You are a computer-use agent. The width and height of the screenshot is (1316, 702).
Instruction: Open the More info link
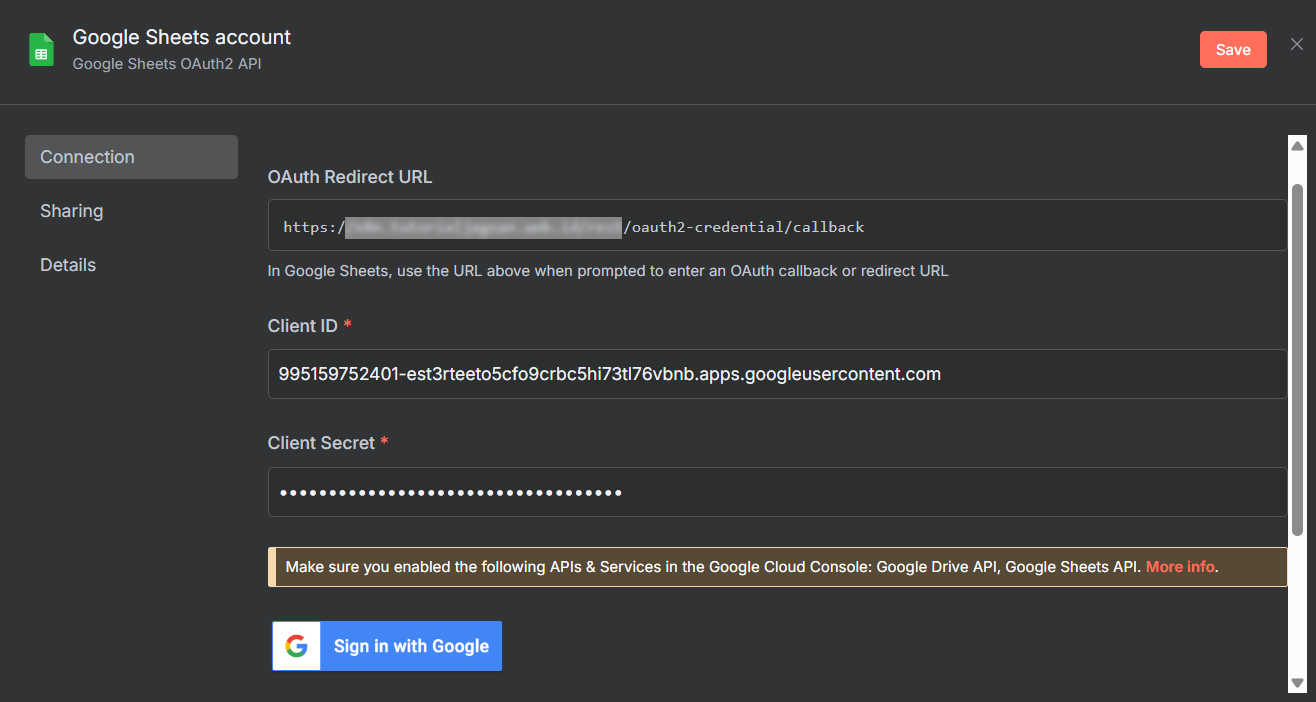click(1180, 567)
